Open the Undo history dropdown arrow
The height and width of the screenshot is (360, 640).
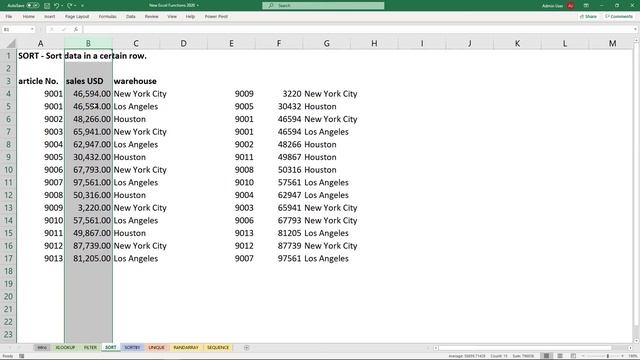62,6
